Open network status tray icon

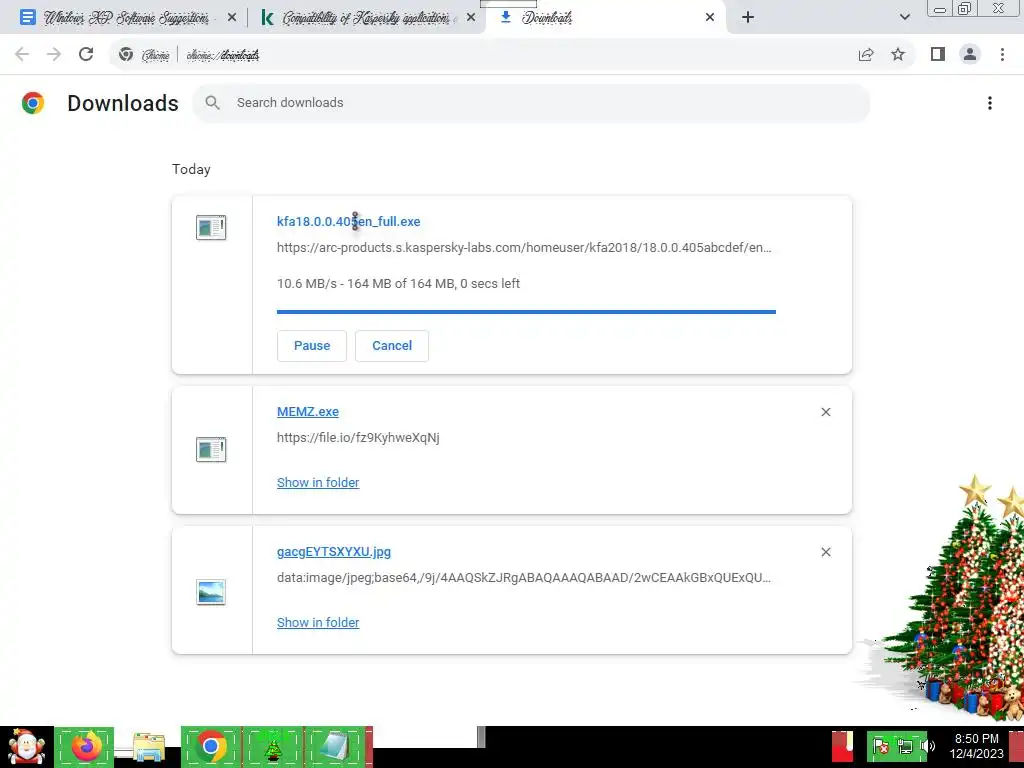click(904, 746)
